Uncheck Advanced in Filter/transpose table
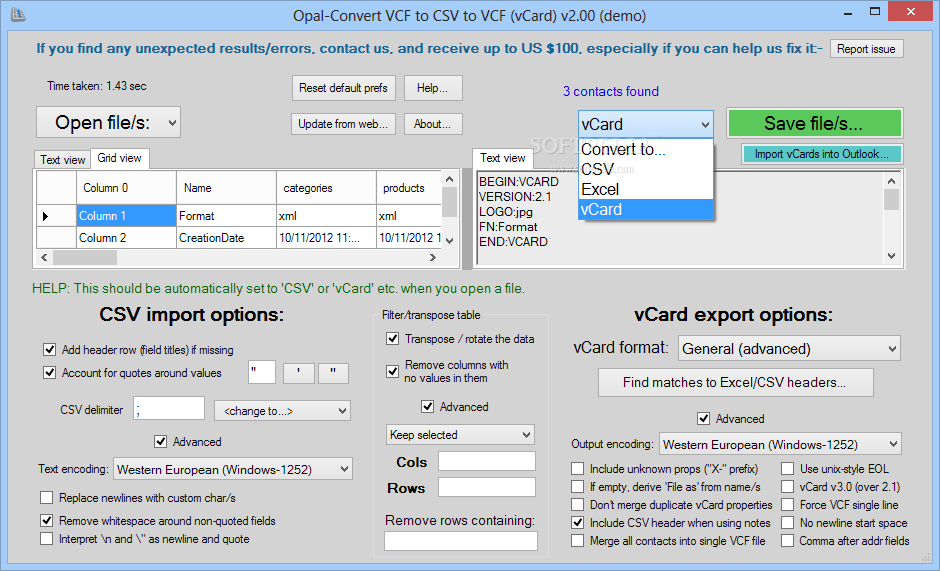940x571 pixels. click(427, 407)
